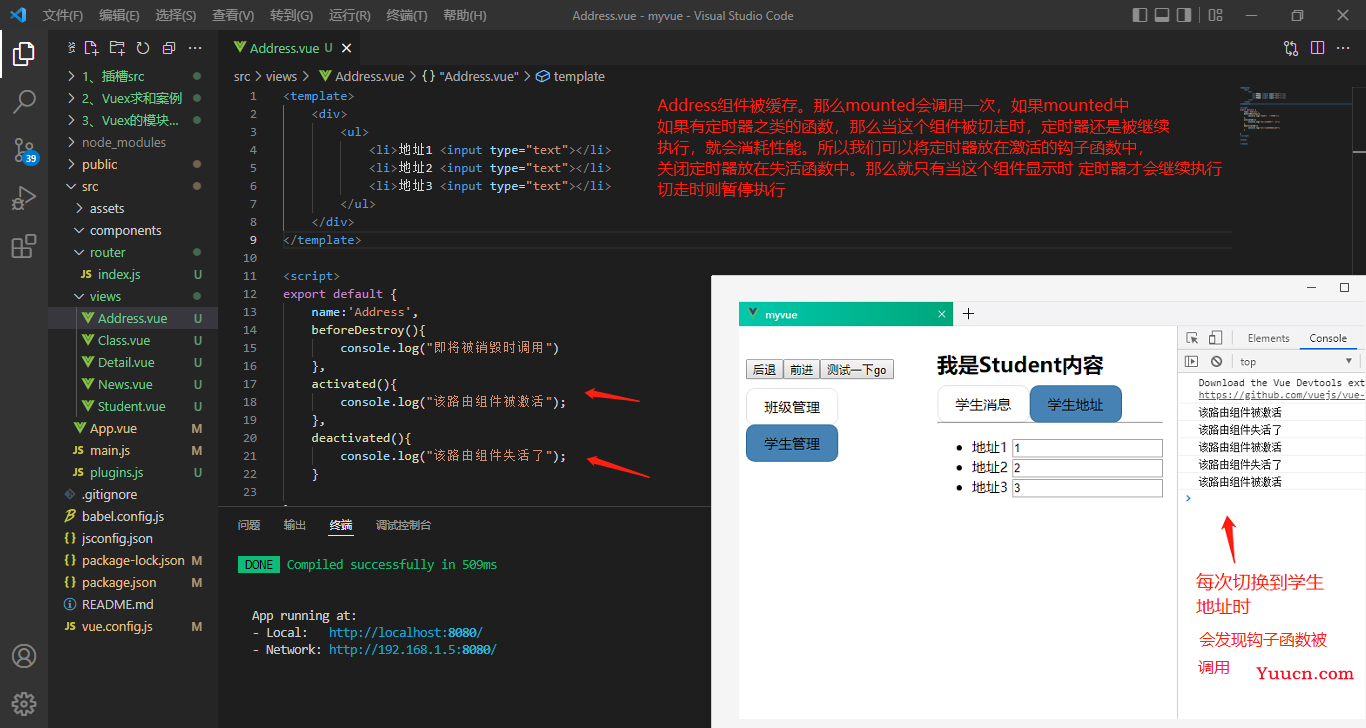
Task: Close the Address.vue editor tab
Action: (347, 48)
